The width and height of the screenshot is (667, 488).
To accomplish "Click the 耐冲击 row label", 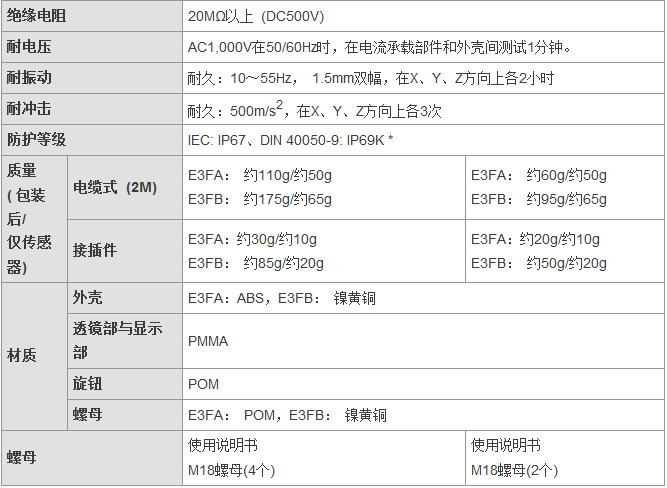I will point(28,109).
